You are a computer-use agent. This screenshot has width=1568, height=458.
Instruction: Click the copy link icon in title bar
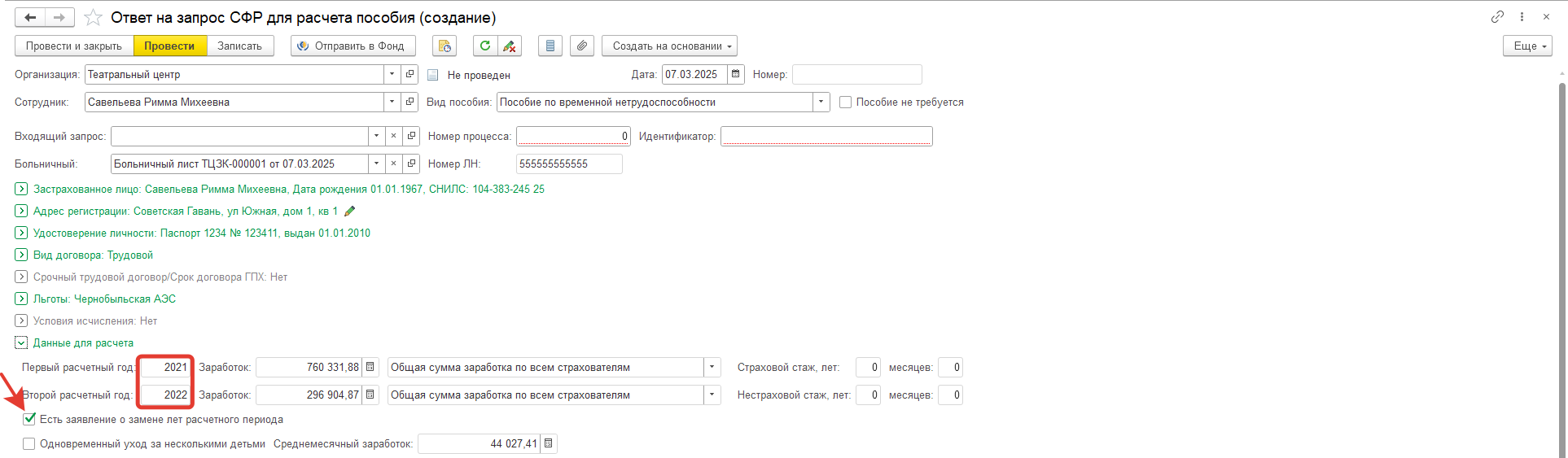pyautogui.click(x=1497, y=16)
